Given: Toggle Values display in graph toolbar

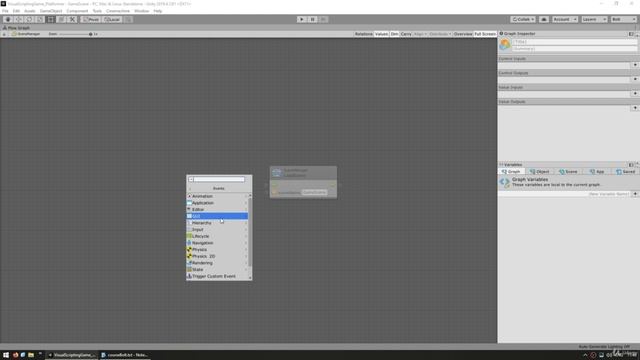Looking at the screenshot, I should tap(381, 34).
